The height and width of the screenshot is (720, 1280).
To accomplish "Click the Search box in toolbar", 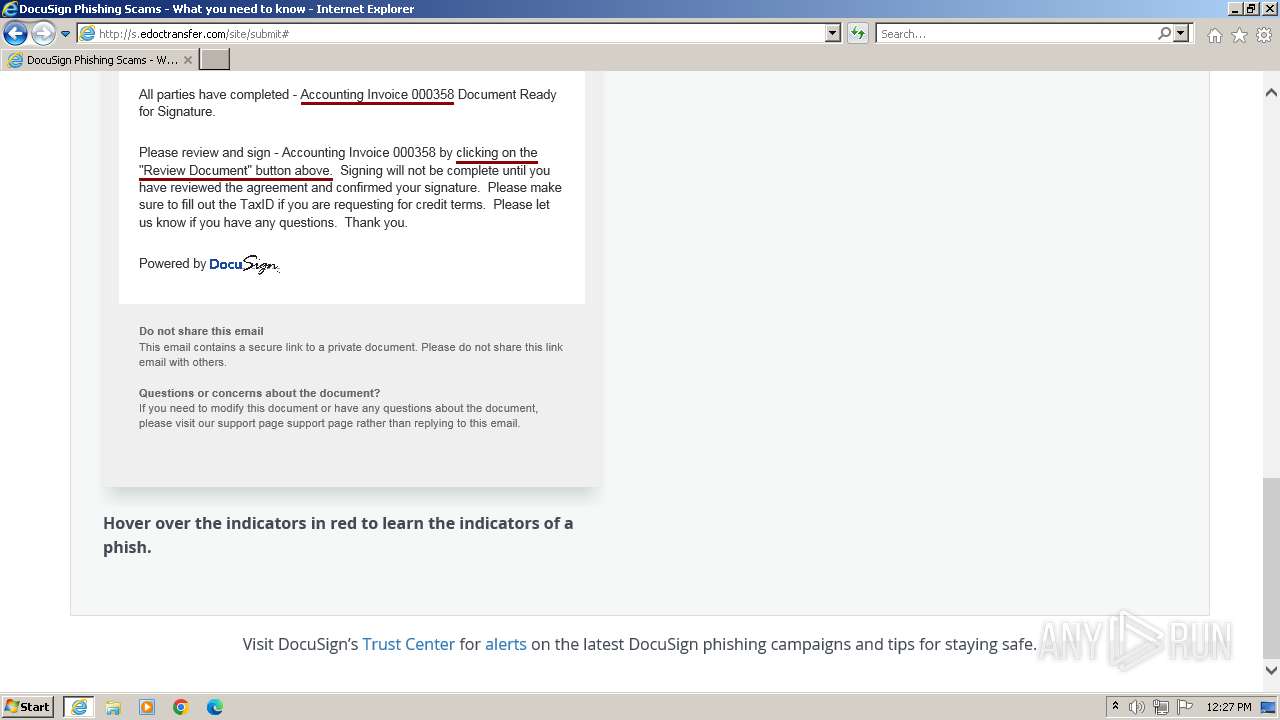I will [1014, 33].
